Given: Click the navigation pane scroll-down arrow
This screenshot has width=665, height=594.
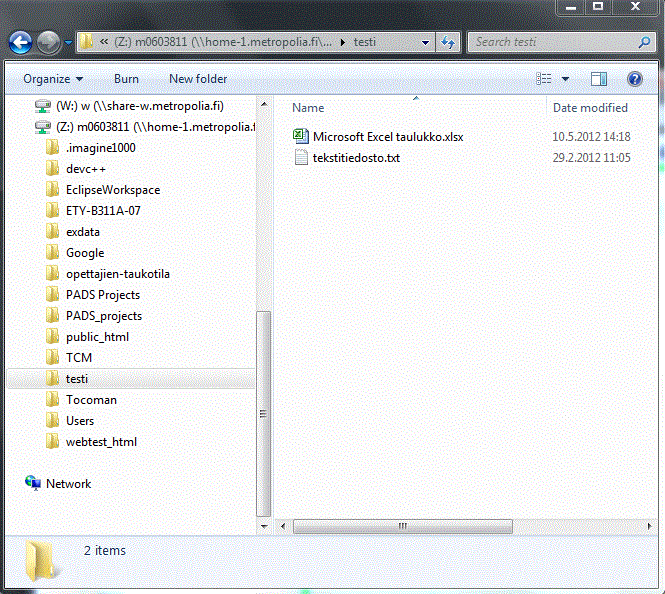Looking at the screenshot, I should pos(264,526).
